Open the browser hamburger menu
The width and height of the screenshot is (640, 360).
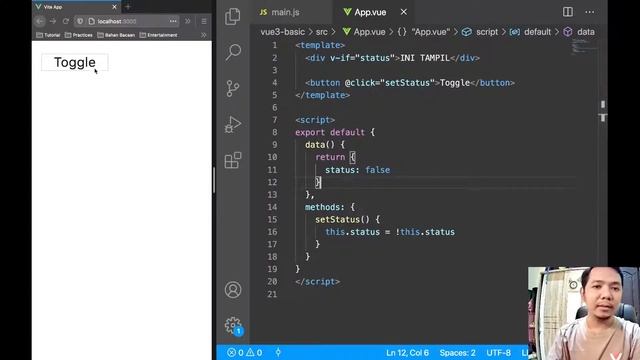coord(204,21)
